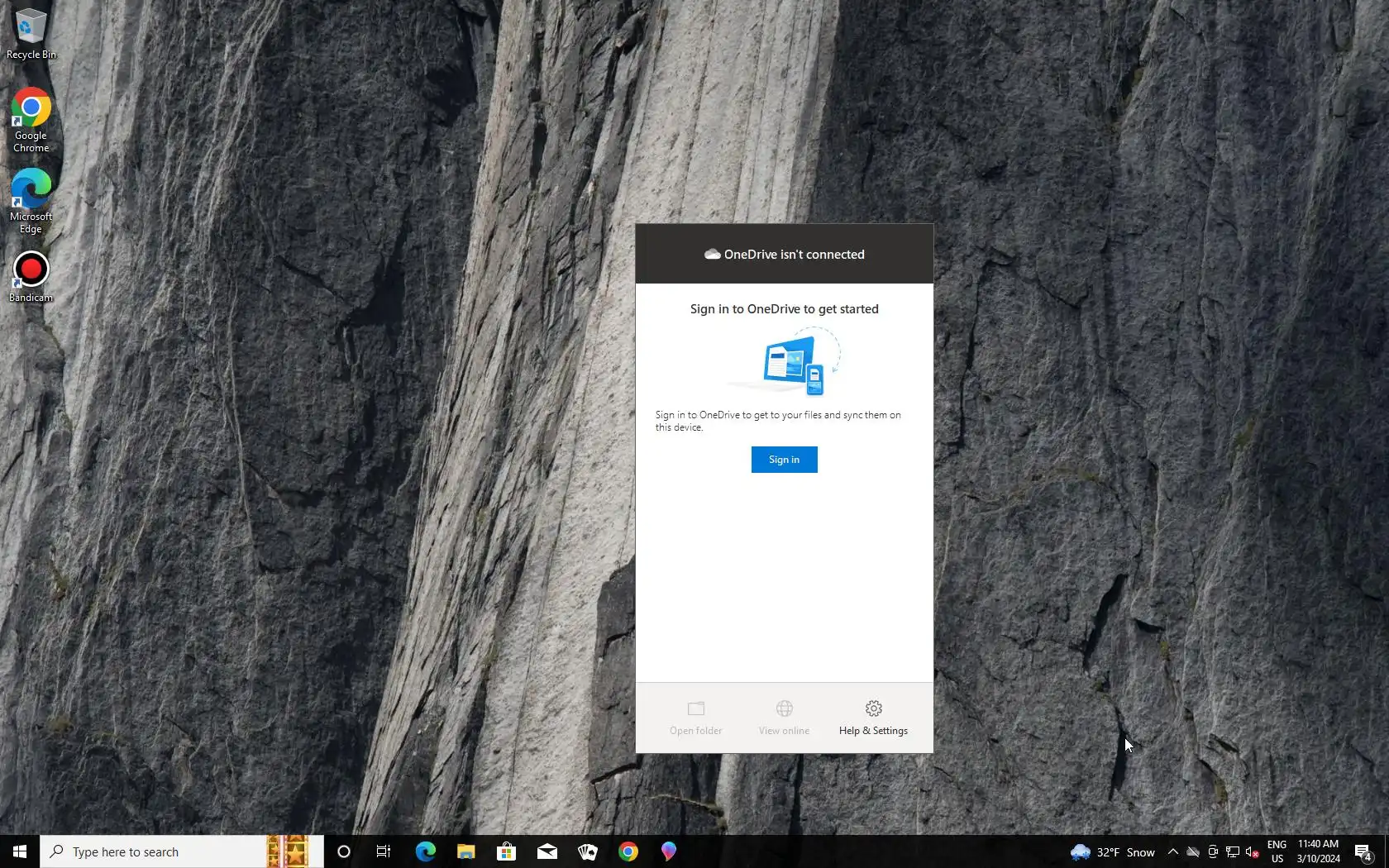Open Help & Settings in OneDrive

[873, 718]
